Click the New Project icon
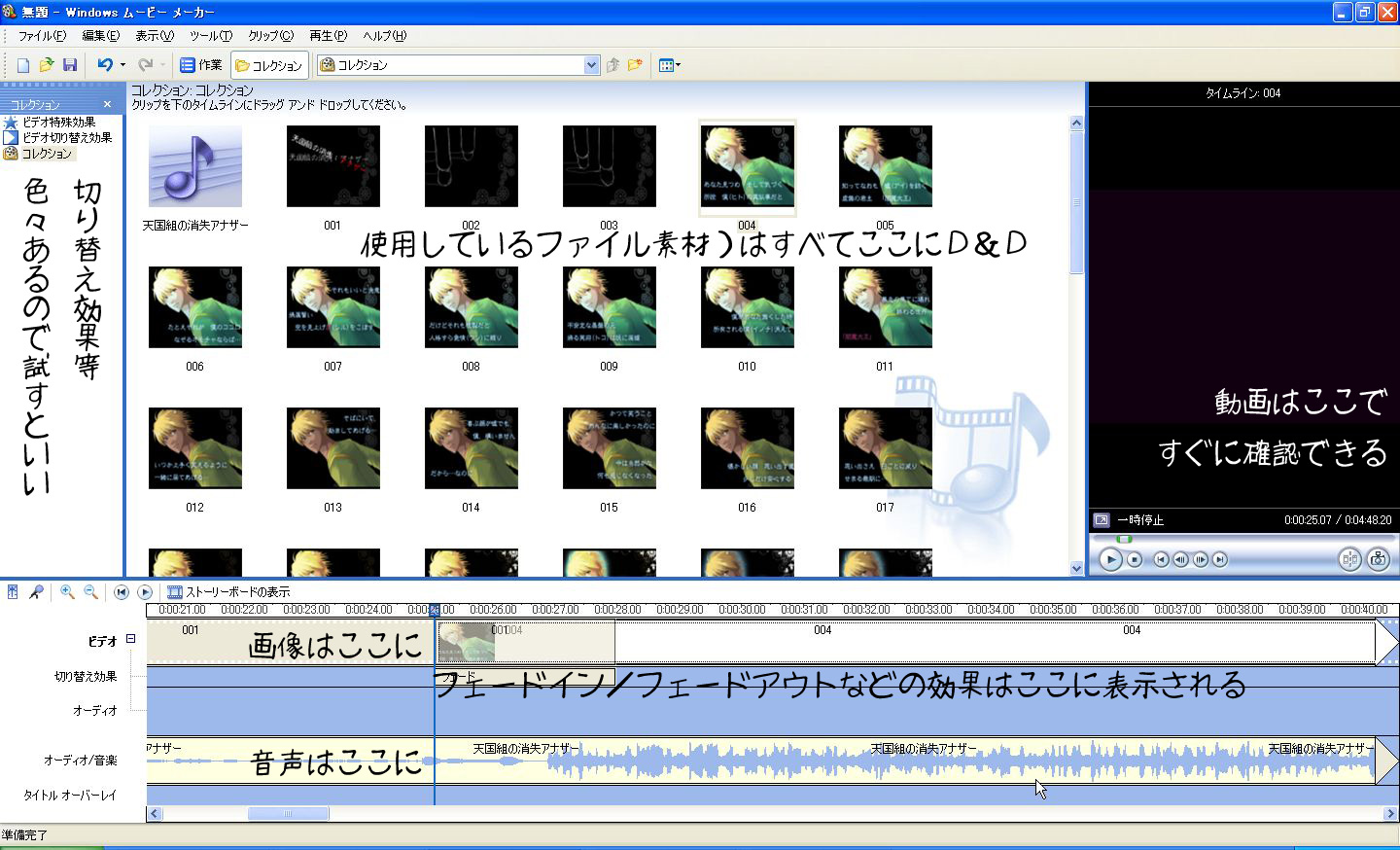The height and width of the screenshot is (850, 1400). coord(23,65)
